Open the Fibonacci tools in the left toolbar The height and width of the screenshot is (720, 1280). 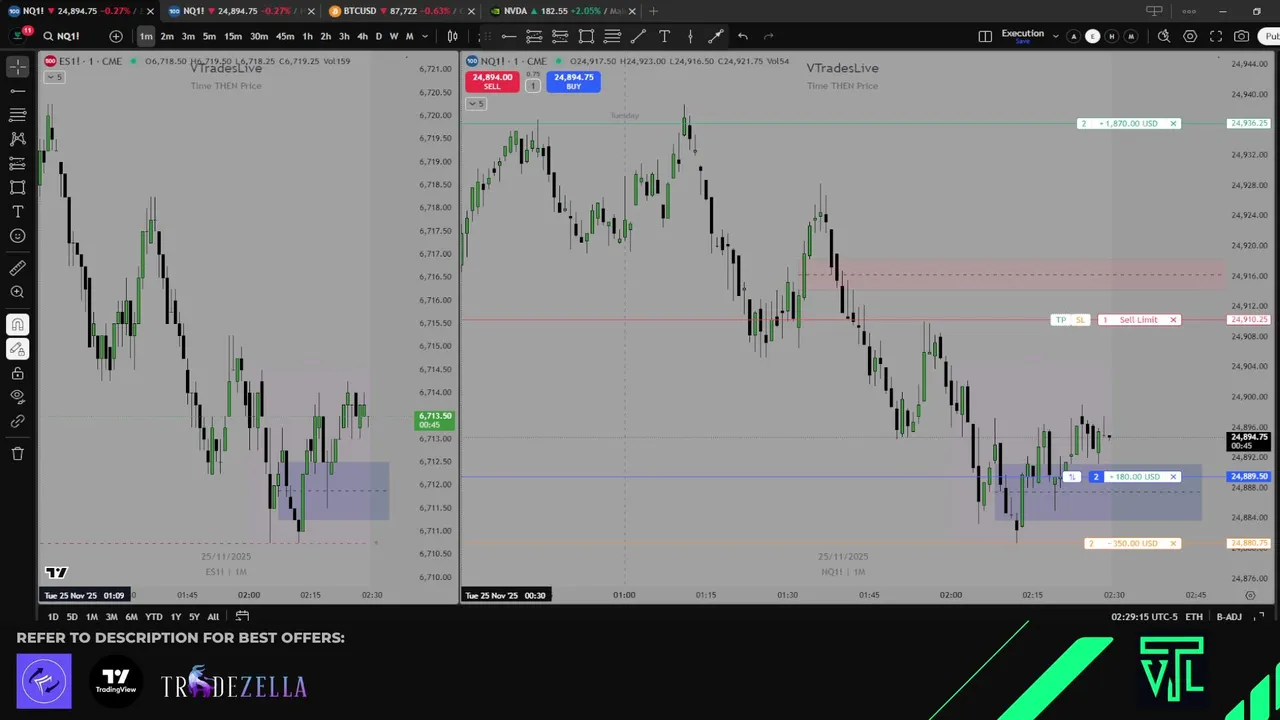coord(18,115)
